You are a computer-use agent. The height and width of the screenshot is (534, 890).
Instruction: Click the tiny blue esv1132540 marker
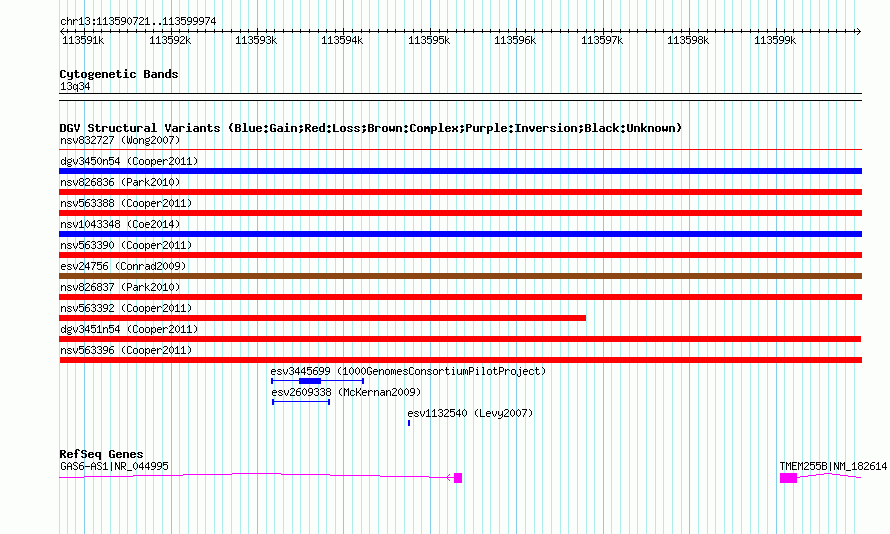click(x=409, y=423)
